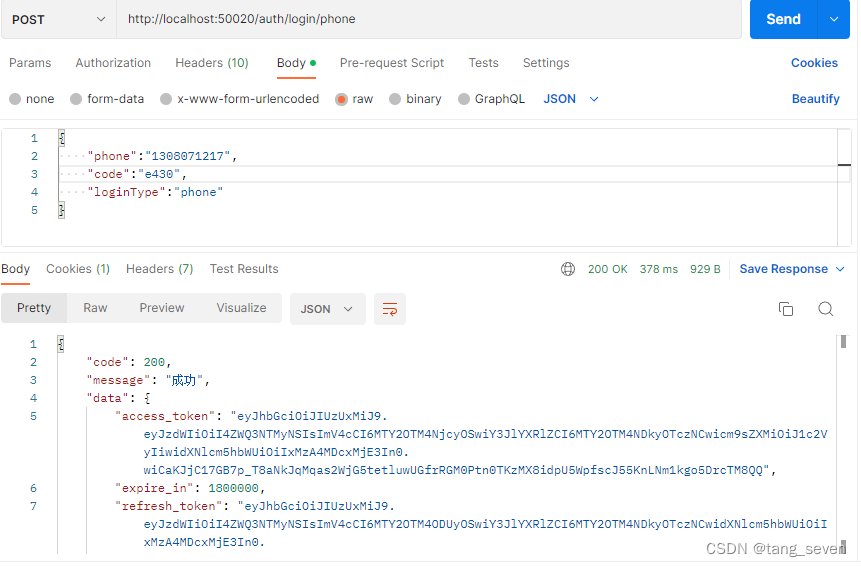
Task: Select the request Body tab
Action: point(296,63)
